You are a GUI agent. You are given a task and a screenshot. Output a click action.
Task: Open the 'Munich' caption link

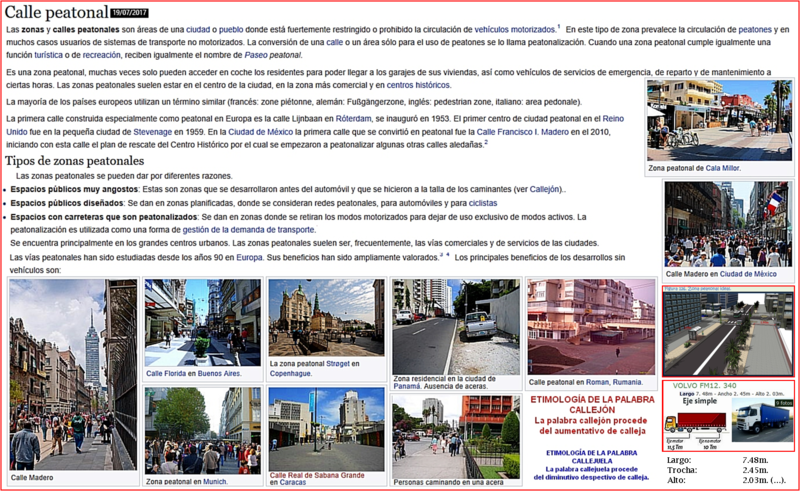click(214, 481)
